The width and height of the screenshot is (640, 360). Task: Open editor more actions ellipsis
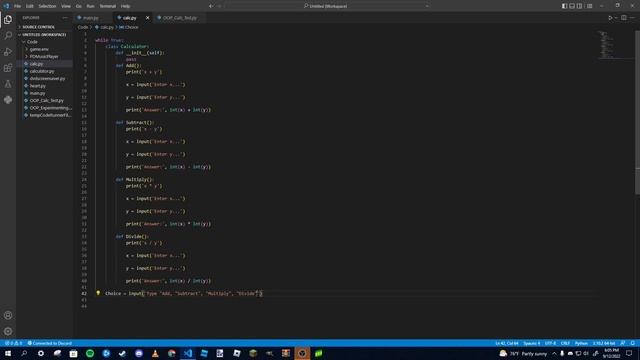632,18
